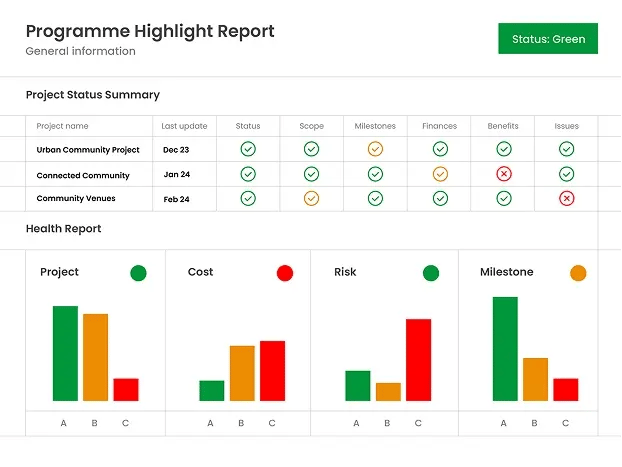Click the Finances column header
Viewport: 622px width, 467px height.
coord(439,126)
